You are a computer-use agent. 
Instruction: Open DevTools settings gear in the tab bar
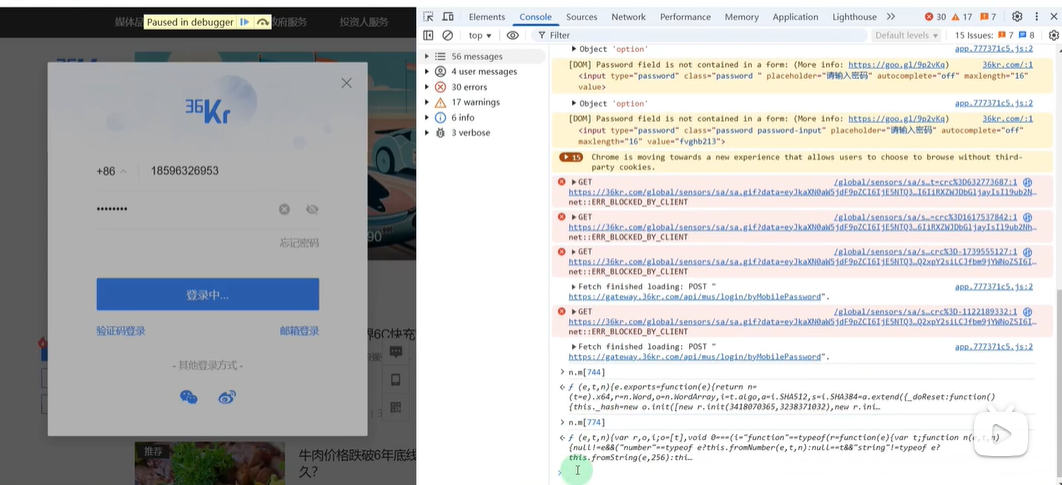pos(1017,17)
